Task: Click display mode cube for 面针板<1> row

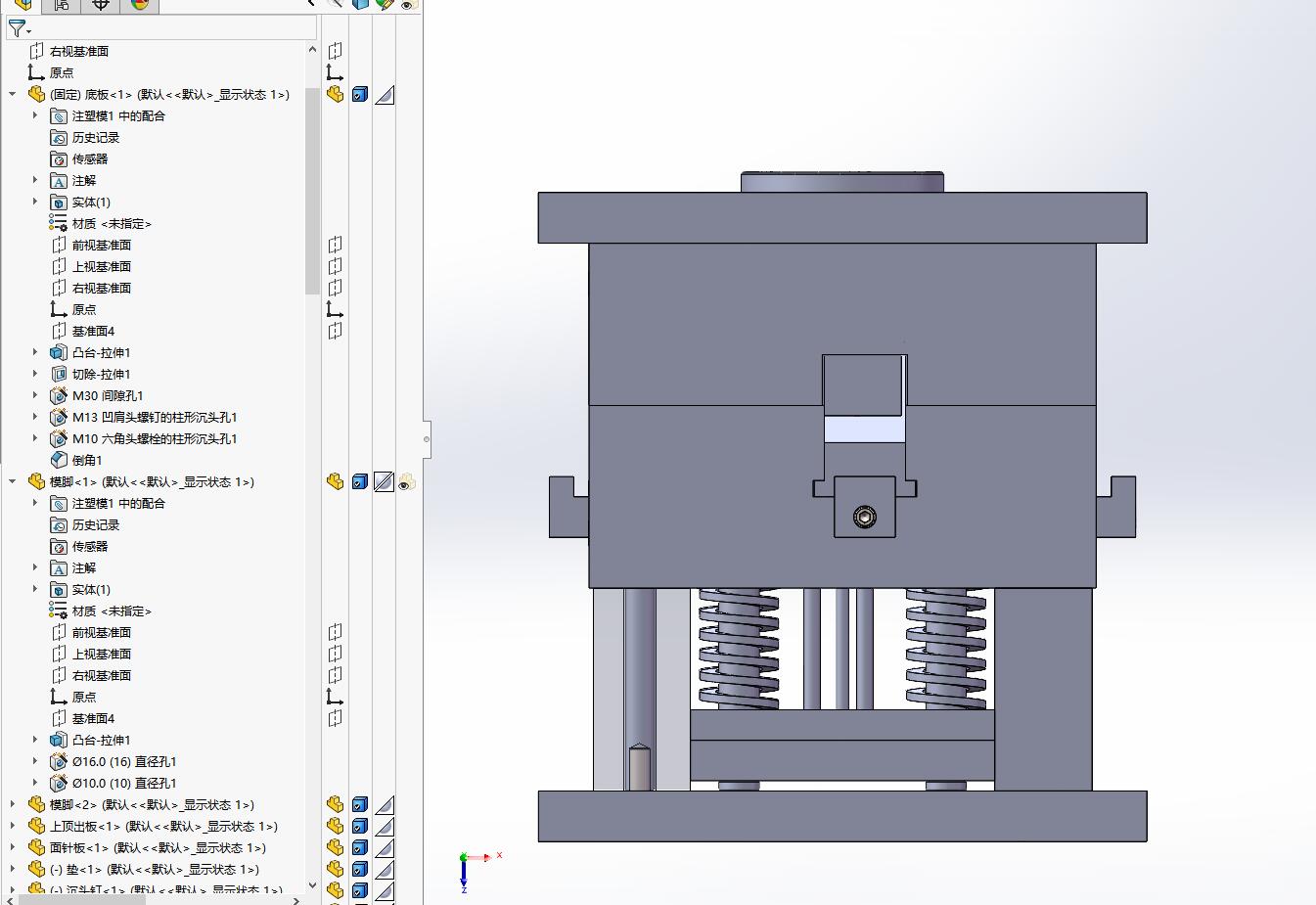Action: [x=360, y=848]
